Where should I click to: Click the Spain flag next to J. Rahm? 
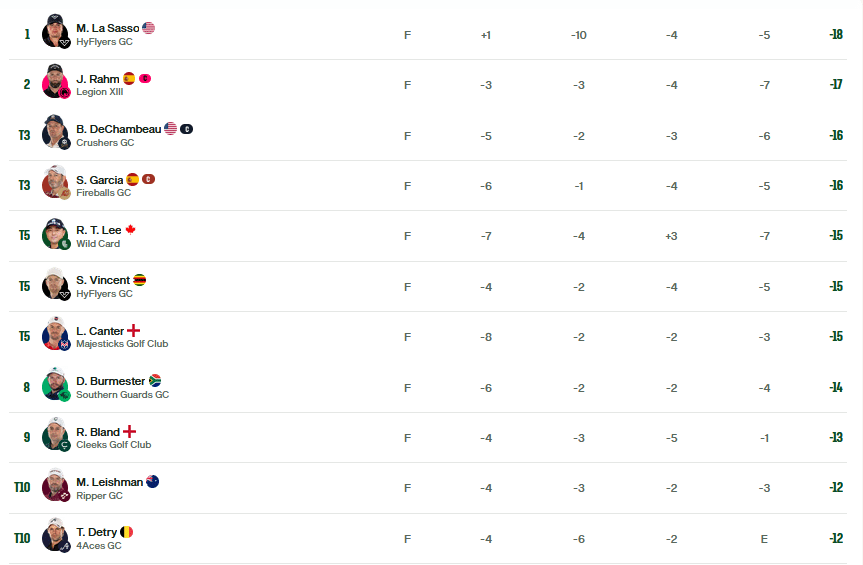[129, 79]
